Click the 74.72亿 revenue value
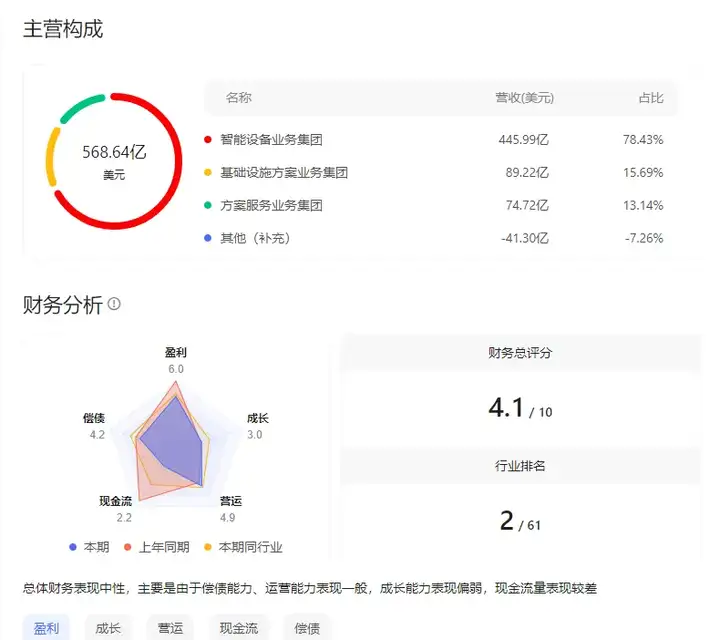Viewport: 720px width, 640px height. tap(527, 205)
